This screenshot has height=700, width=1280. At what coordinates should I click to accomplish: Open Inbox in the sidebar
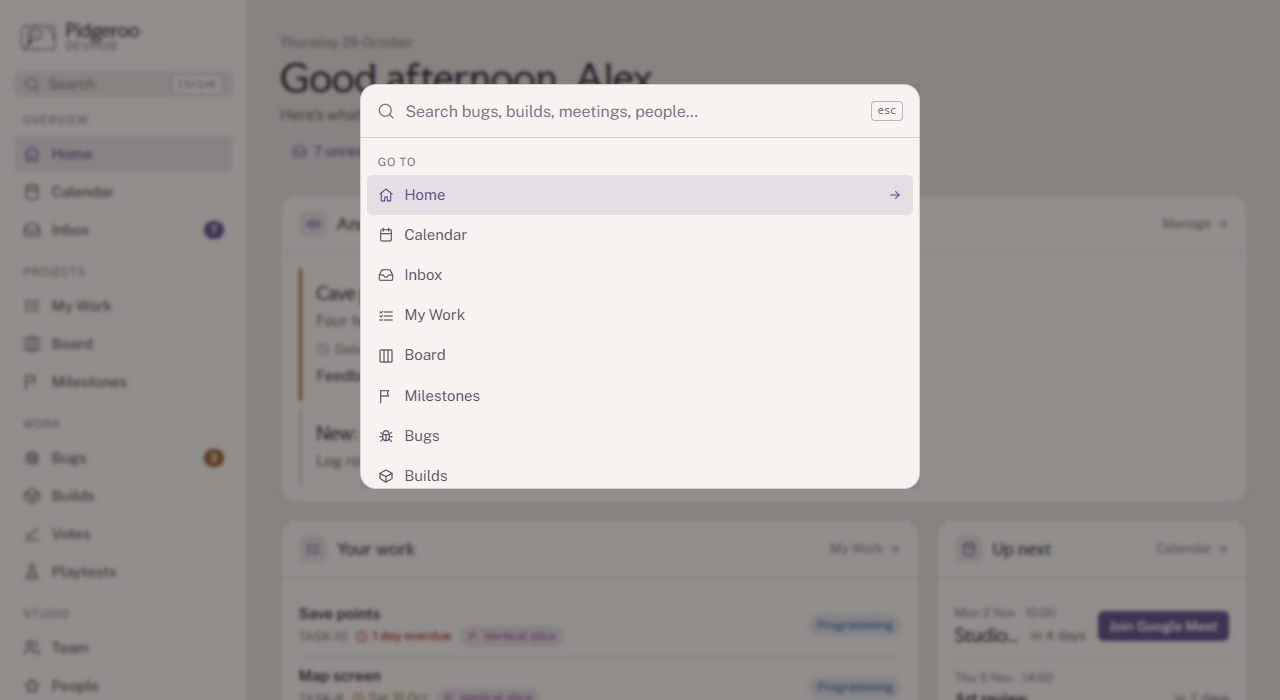[123, 230]
